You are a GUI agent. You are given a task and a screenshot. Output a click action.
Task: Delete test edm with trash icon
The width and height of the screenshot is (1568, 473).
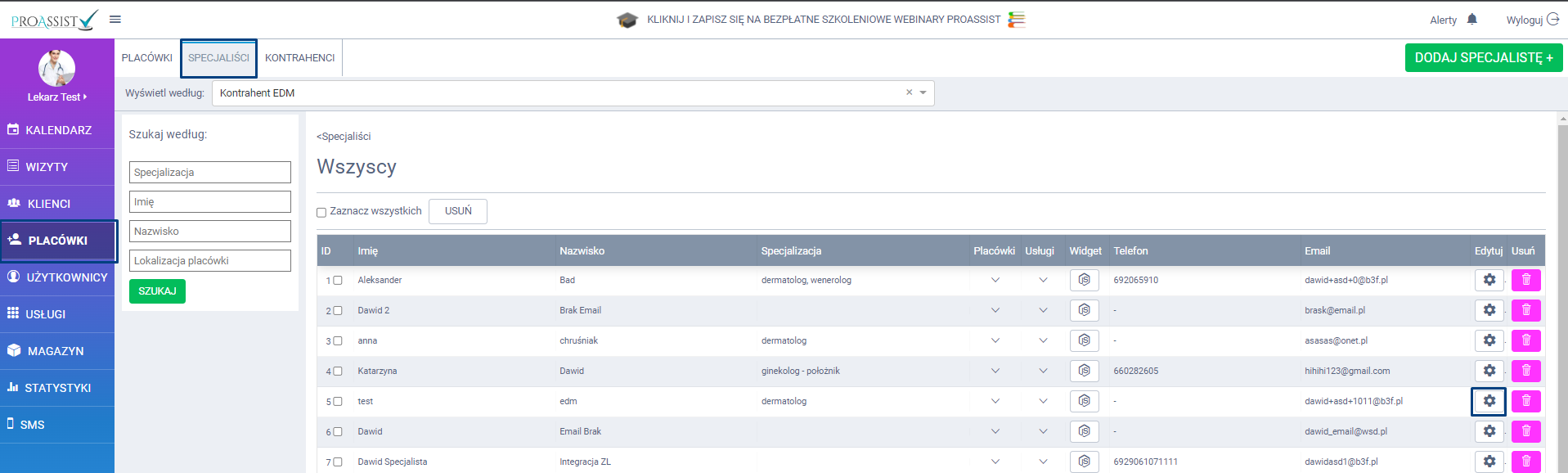click(1526, 401)
